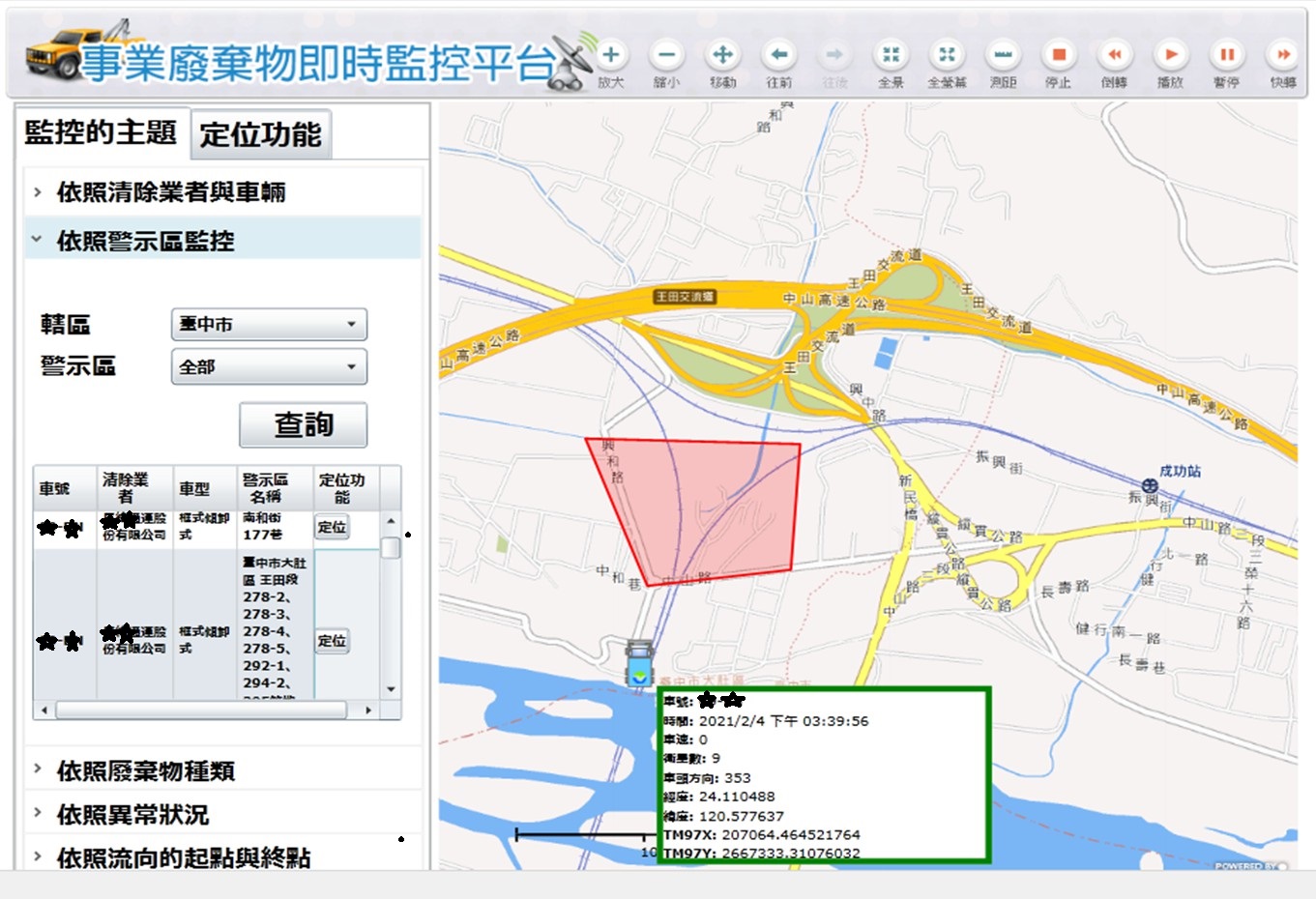1316x899 pixels.
Task: Click 定位 button for 南和街177巷 row
Action: click(x=332, y=527)
